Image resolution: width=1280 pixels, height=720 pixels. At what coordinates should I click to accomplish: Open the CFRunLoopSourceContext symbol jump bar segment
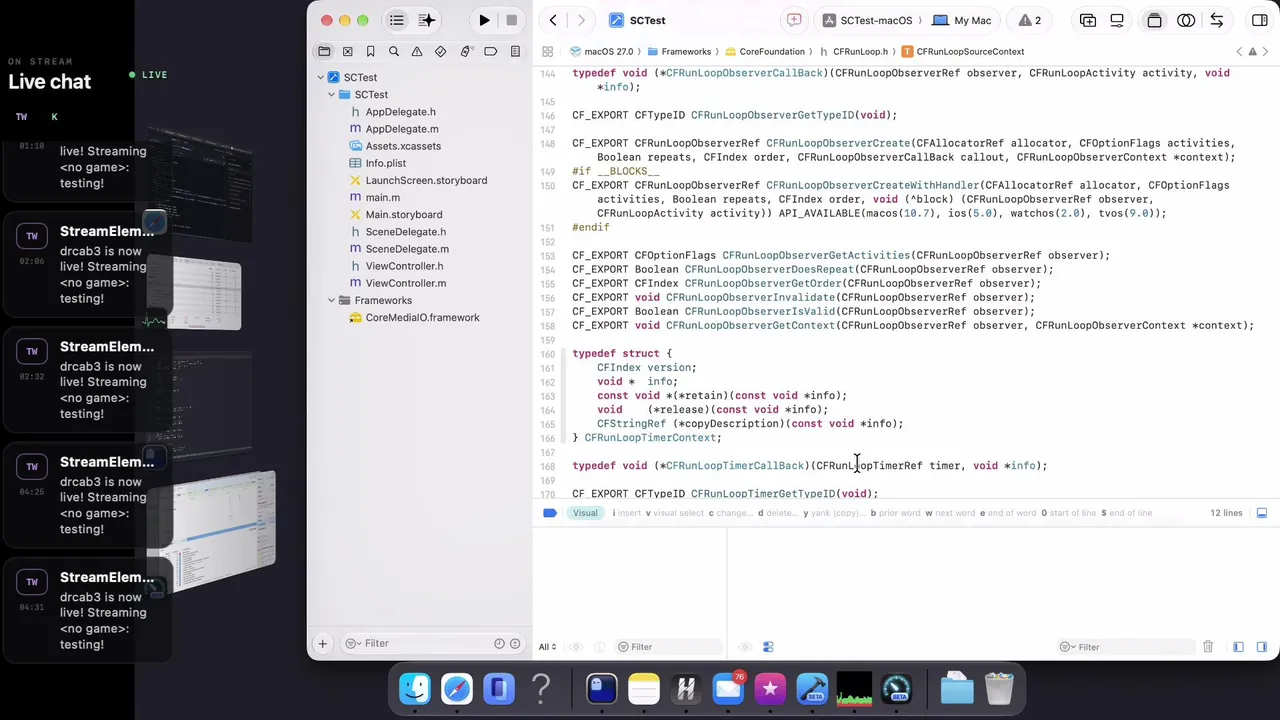962,51
